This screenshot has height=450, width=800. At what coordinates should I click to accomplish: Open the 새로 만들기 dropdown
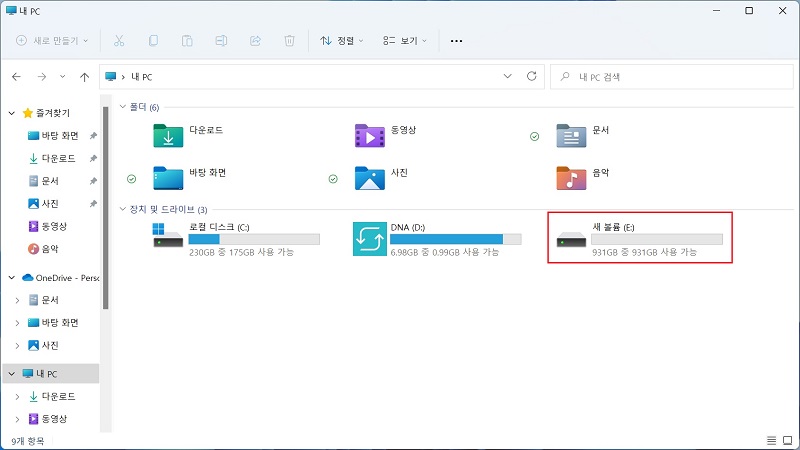point(52,41)
